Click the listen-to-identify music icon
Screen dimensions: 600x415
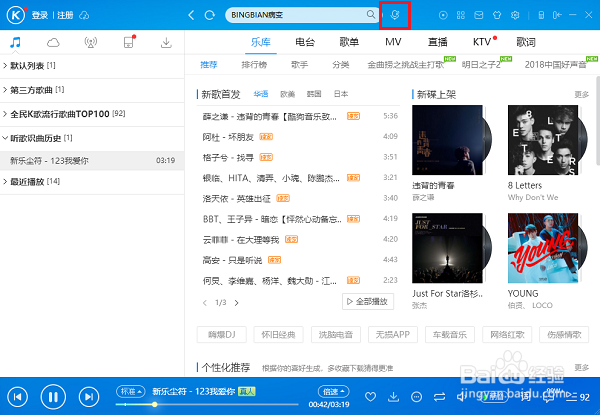click(395, 15)
